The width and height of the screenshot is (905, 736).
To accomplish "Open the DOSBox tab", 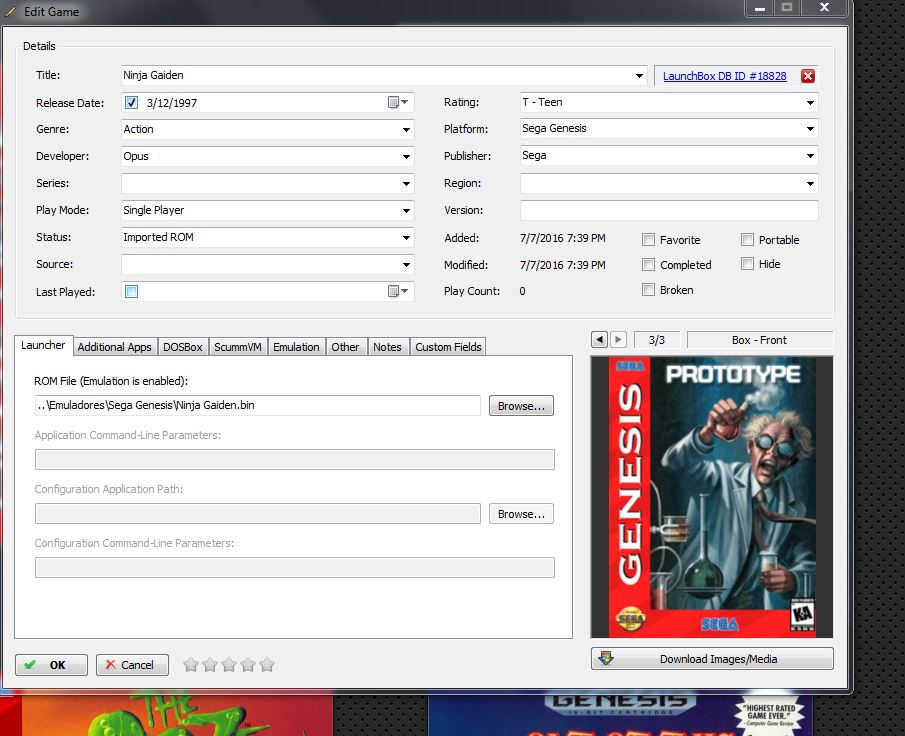I will point(182,347).
